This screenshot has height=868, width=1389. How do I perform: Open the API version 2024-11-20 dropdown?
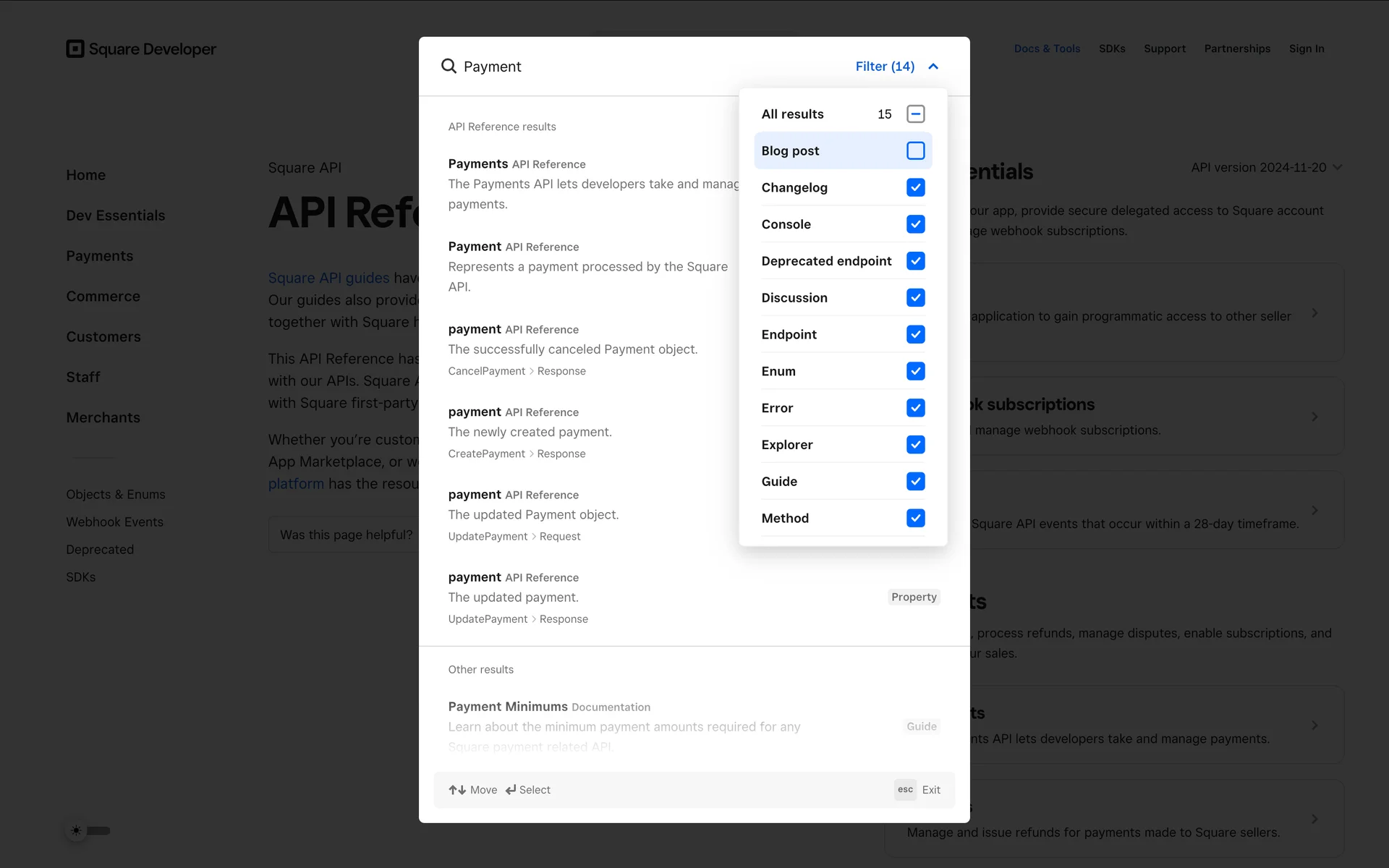1266,168
